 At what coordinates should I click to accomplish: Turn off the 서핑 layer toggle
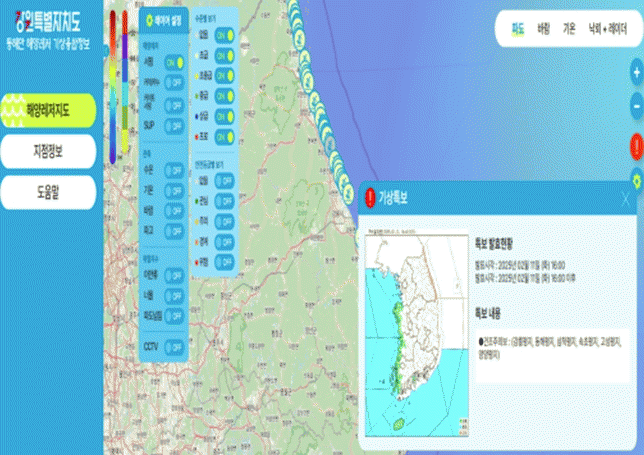click(173, 61)
